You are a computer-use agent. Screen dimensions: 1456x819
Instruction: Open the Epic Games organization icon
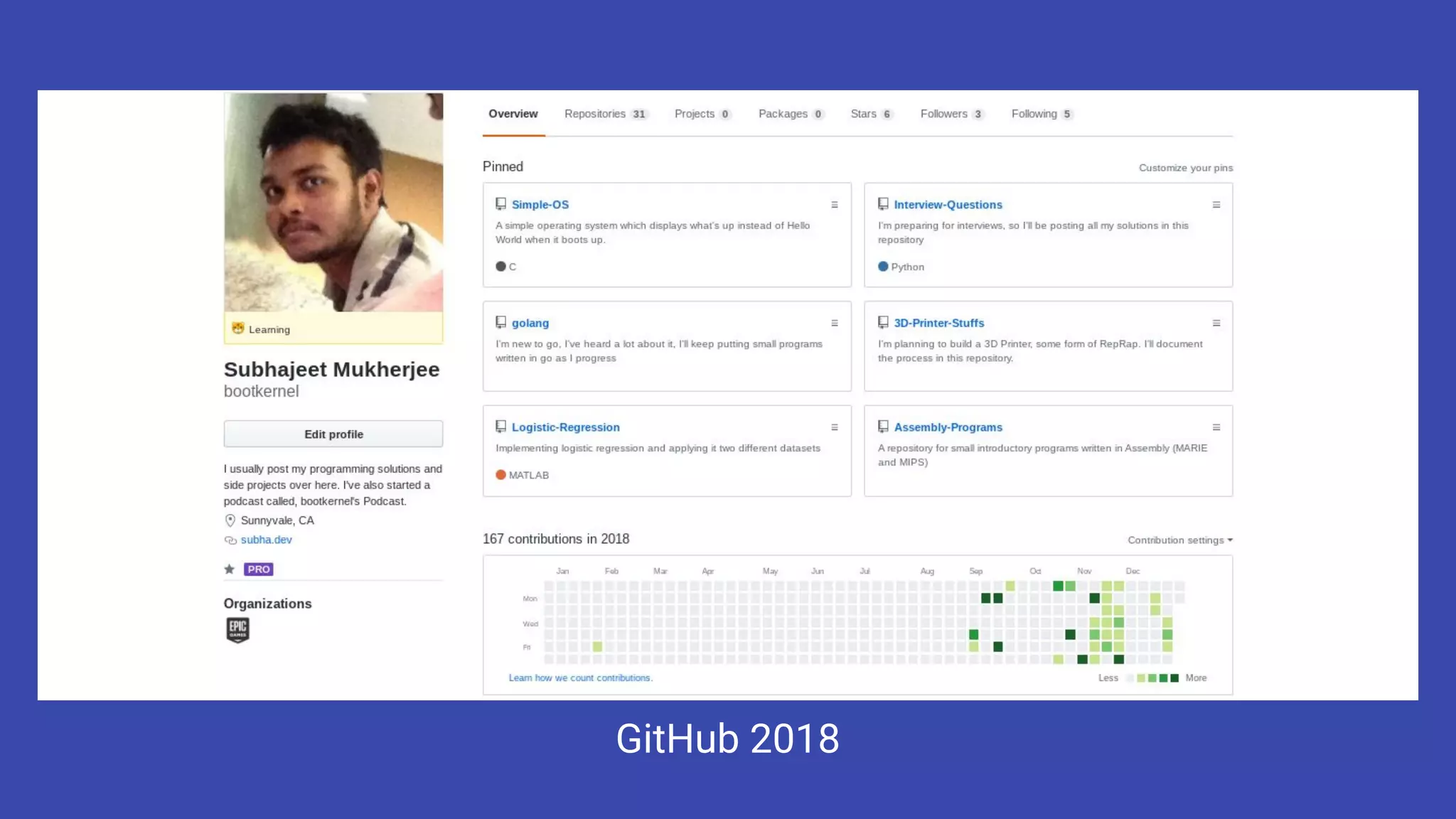237,630
